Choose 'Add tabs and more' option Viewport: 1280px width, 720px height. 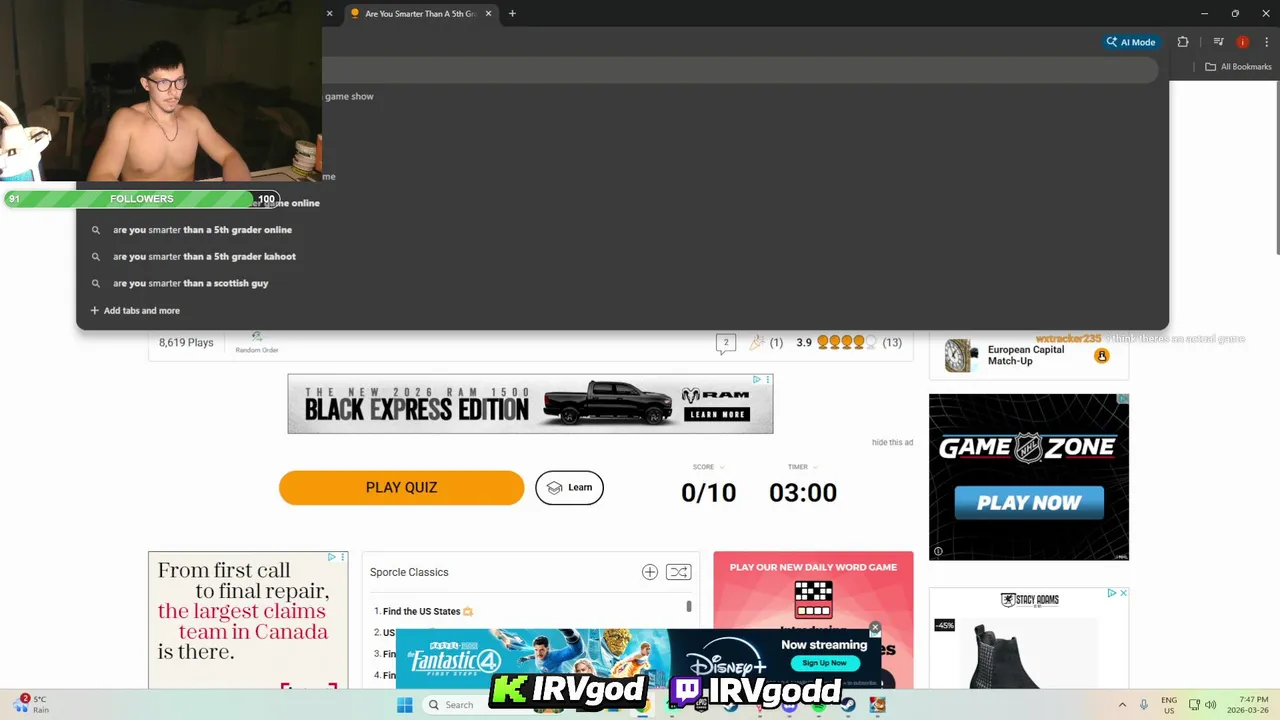pyautogui.click(x=135, y=310)
